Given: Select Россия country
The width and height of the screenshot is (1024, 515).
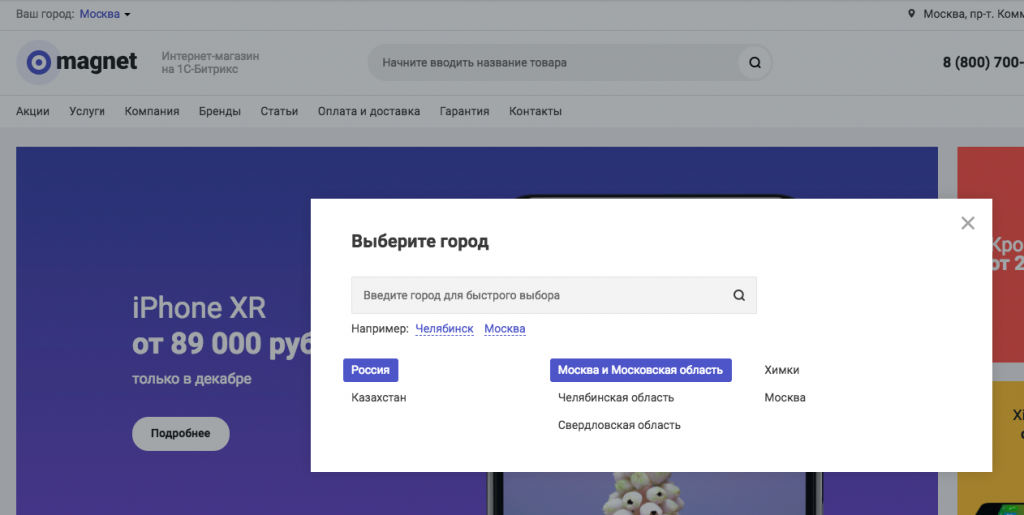Looking at the screenshot, I should (370, 370).
